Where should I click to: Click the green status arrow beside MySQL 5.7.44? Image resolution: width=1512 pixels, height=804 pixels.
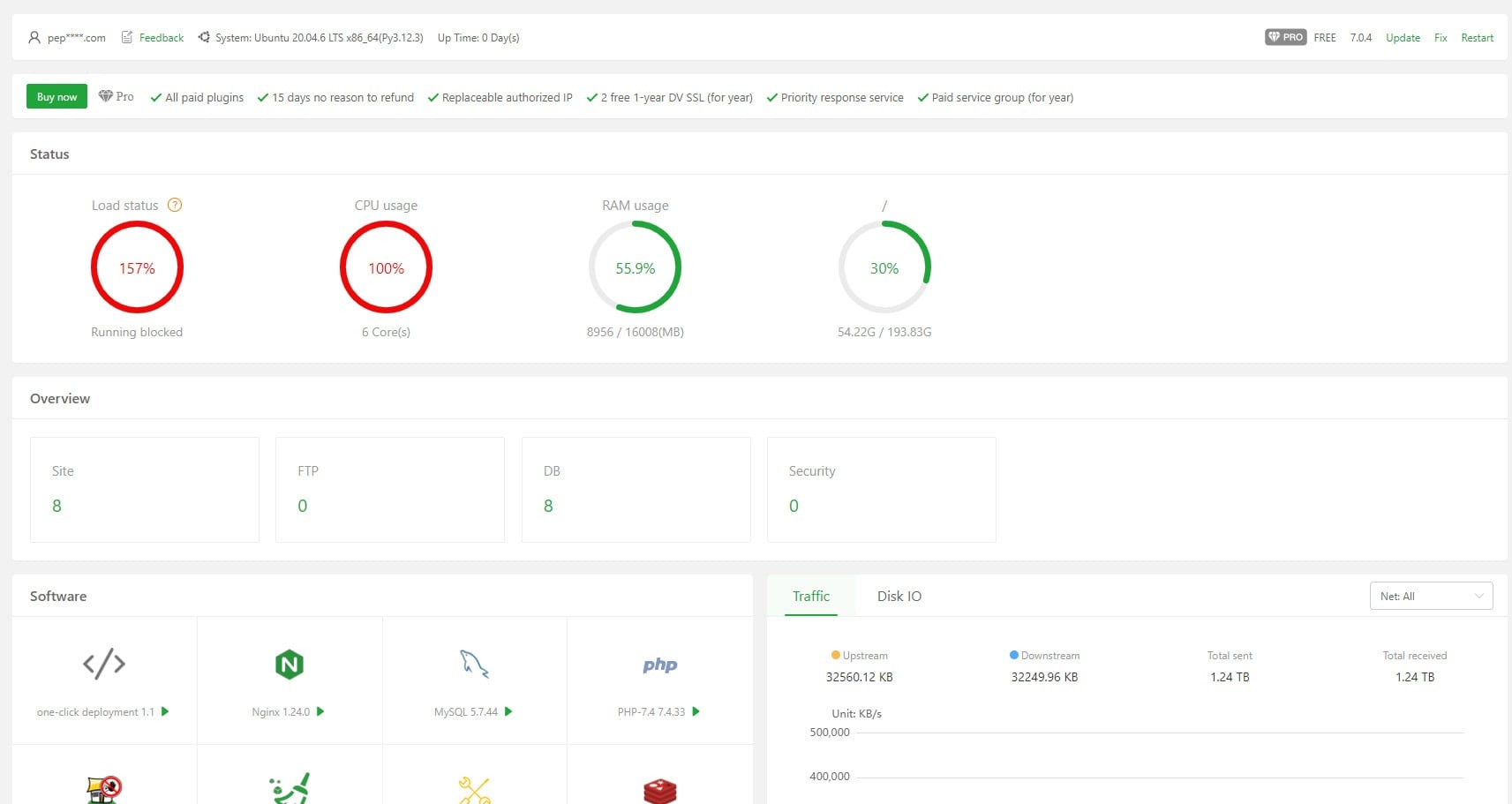pos(508,711)
